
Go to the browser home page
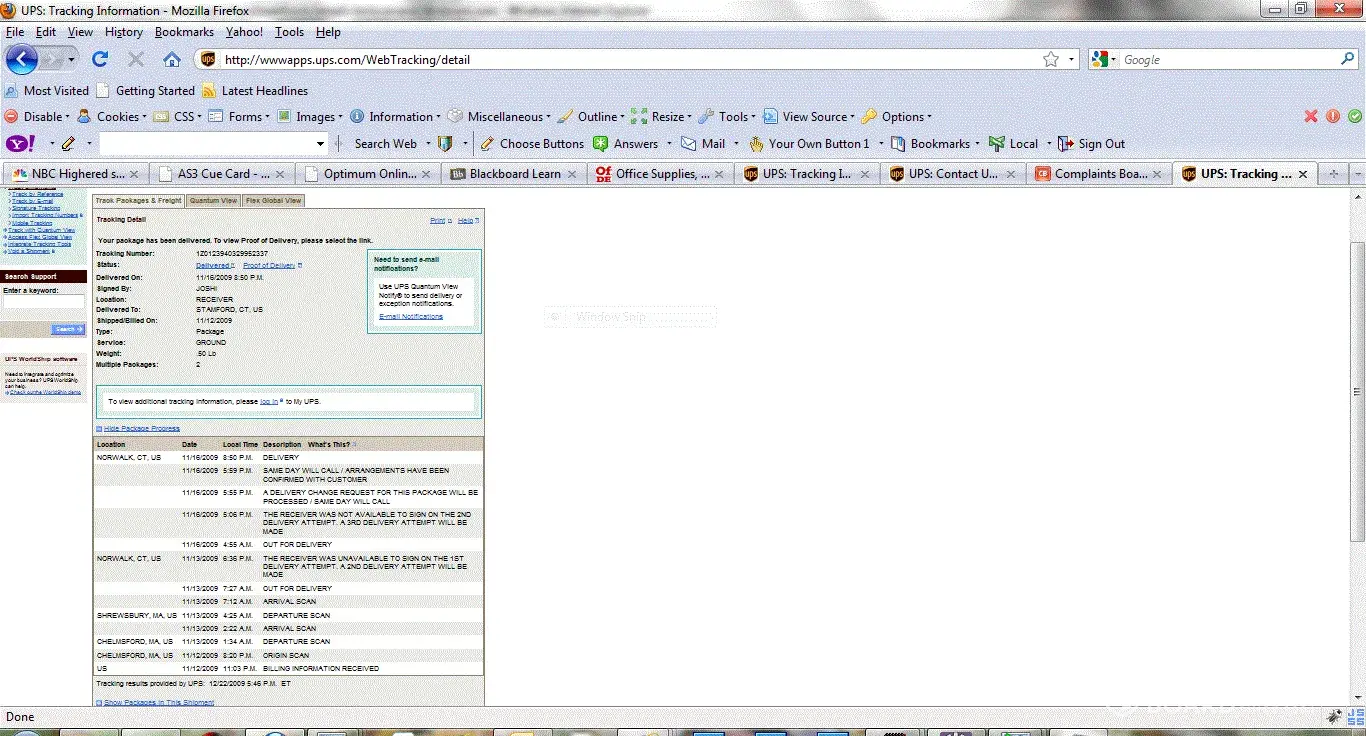tap(172, 60)
